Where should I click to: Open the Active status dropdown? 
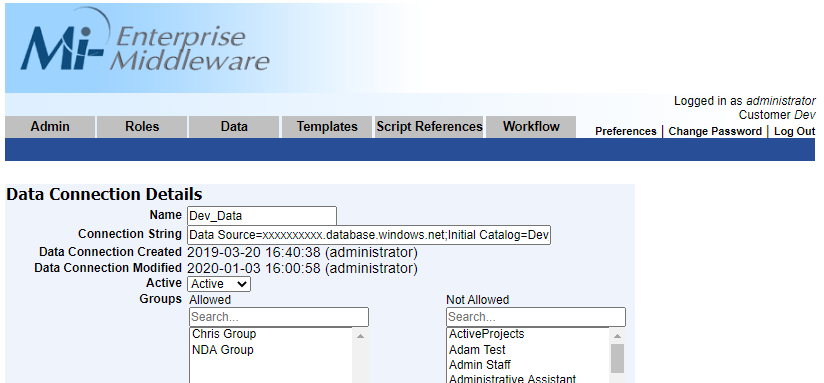[219, 284]
